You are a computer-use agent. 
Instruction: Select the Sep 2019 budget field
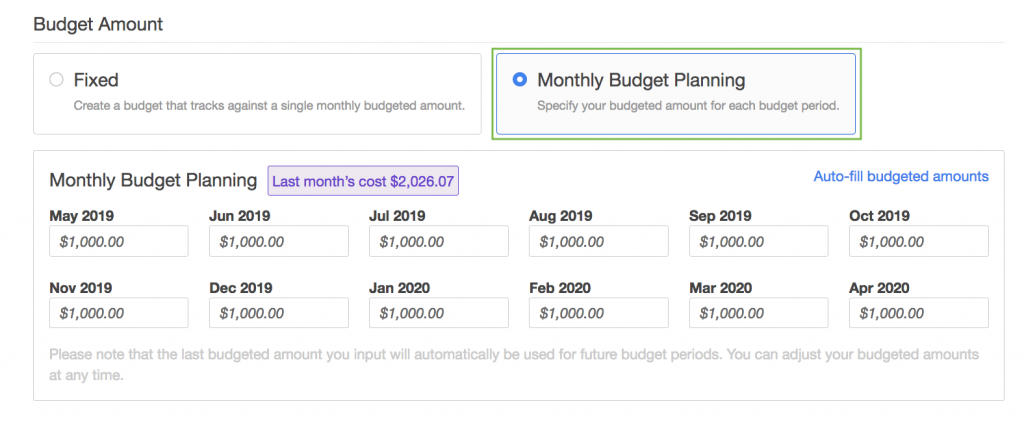click(759, 241)
